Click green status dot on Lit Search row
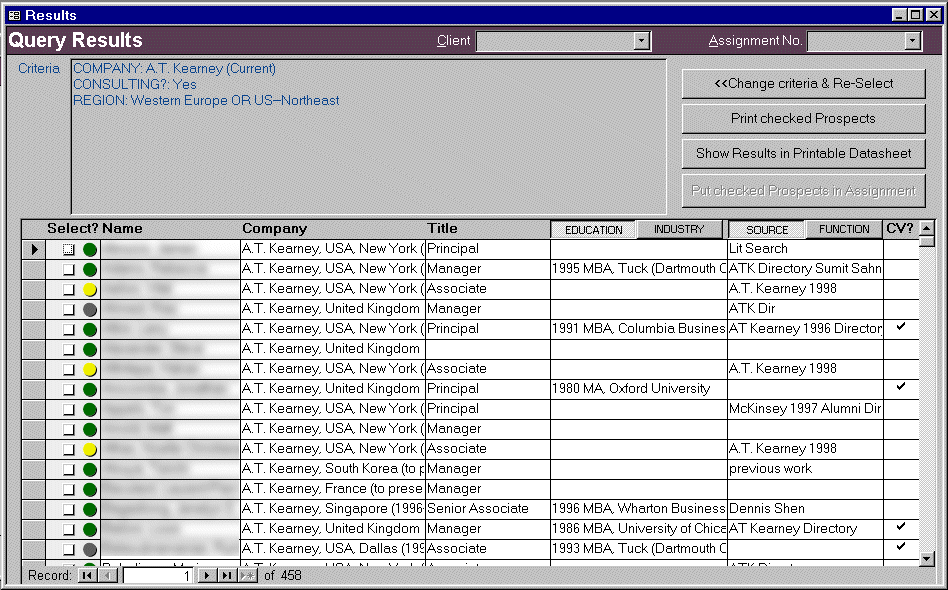 point(90,249)
